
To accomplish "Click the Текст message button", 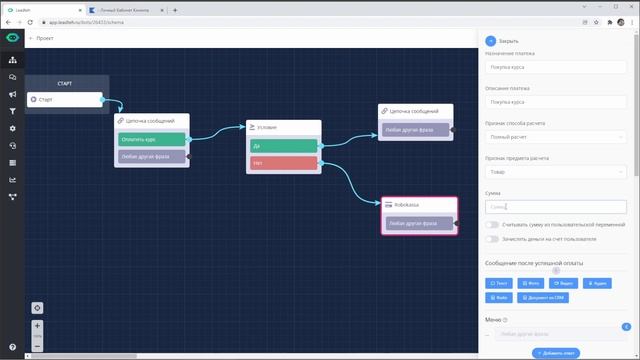I will pyautogui.click(x=499, y=283).
